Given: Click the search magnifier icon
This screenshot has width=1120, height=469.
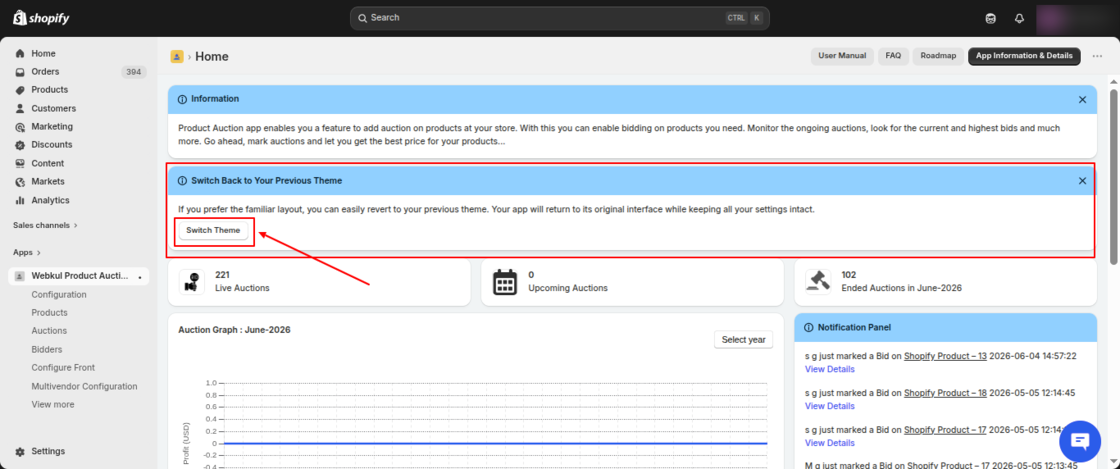Looking at the screenshot, I should pyautogui.click(x=362, y=18).
